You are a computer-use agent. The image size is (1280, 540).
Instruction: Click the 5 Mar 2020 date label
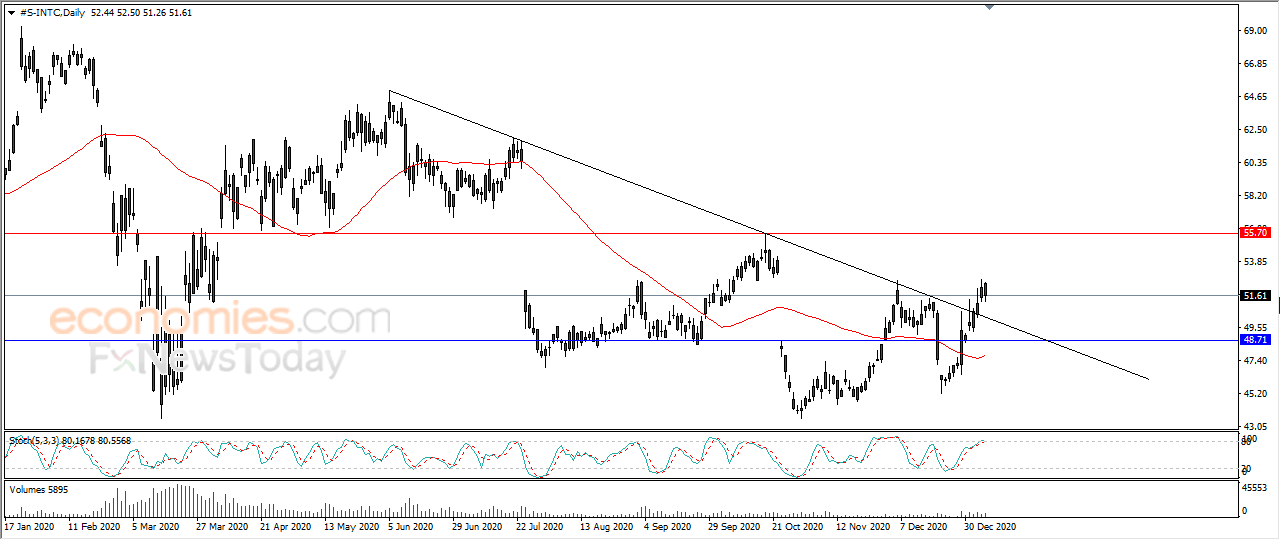click(x=156, y=526)
